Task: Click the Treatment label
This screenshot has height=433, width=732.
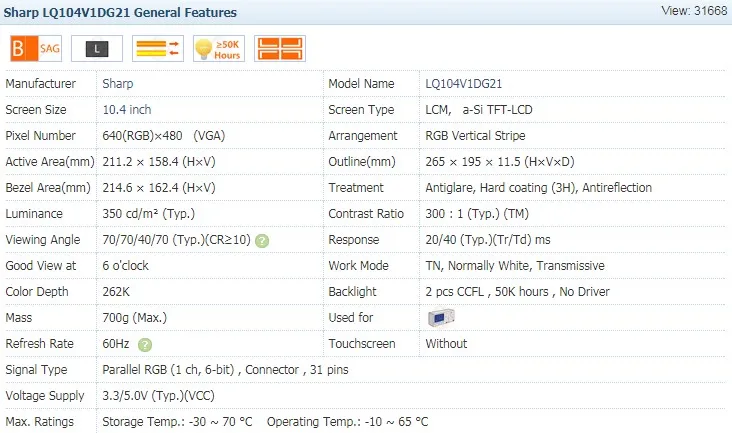Action: click(356, 188)
